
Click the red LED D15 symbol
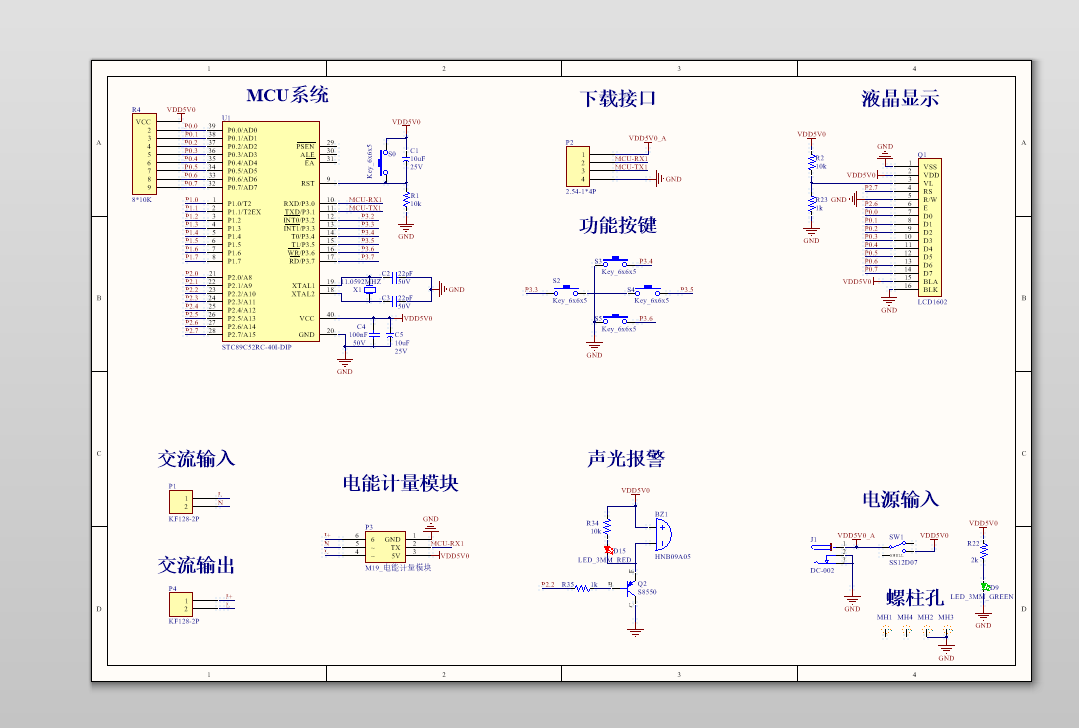(607, 548)
